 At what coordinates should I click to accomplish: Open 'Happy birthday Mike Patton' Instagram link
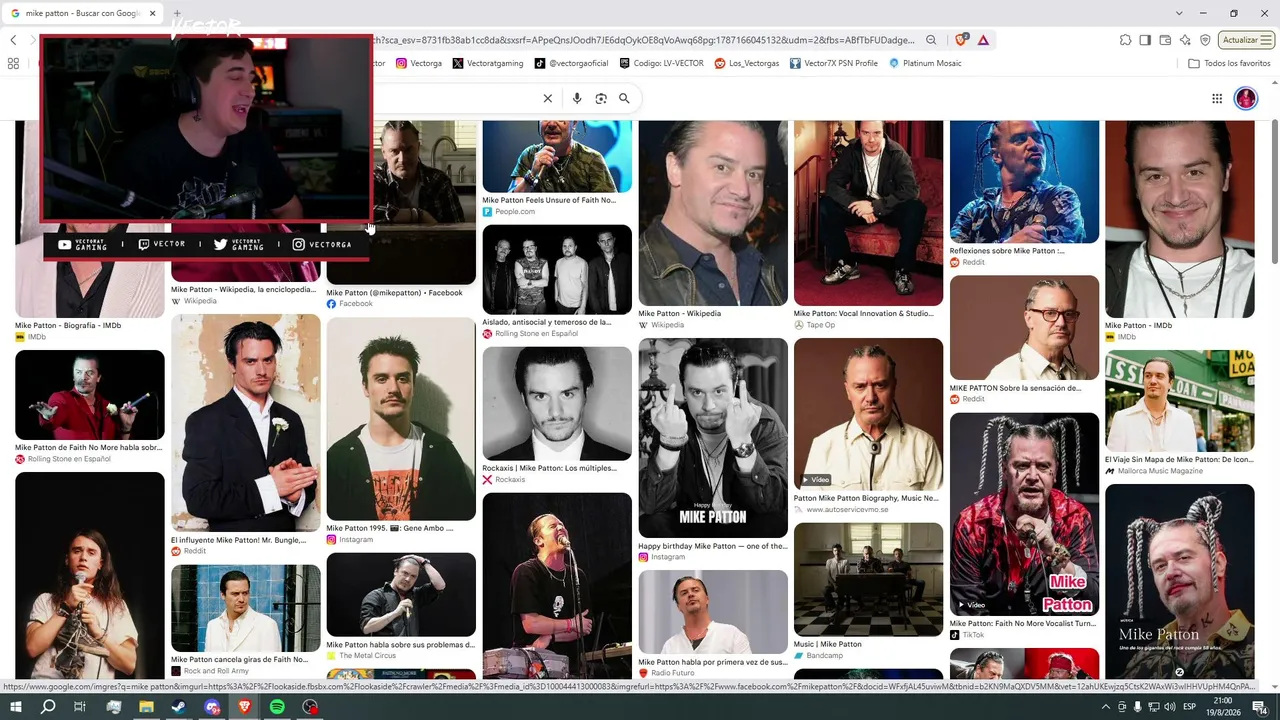tap(712, 546)
